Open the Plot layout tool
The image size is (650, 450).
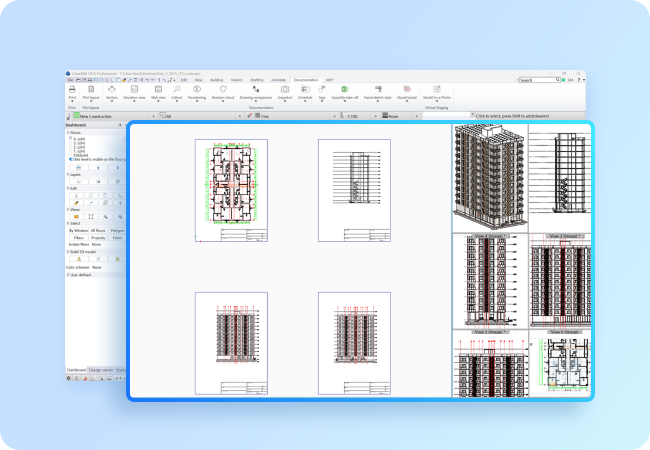(90, 90)
